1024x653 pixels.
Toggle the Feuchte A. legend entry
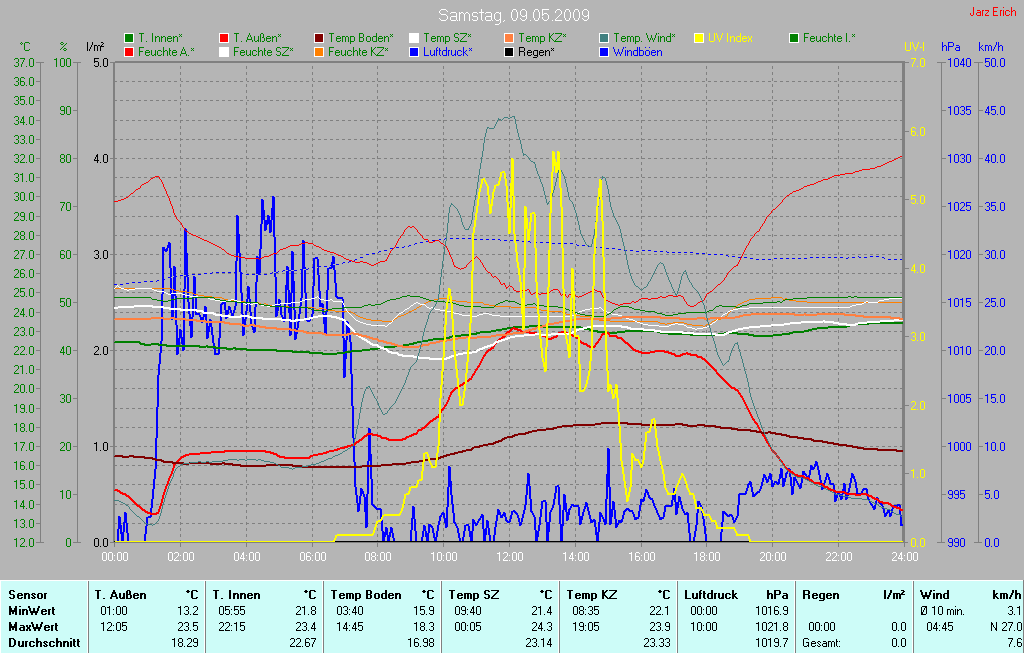coord(166,51)
